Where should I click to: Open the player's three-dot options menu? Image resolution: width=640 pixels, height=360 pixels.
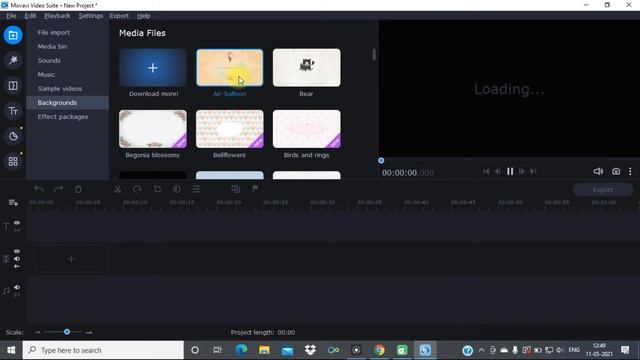click(630, 171)
